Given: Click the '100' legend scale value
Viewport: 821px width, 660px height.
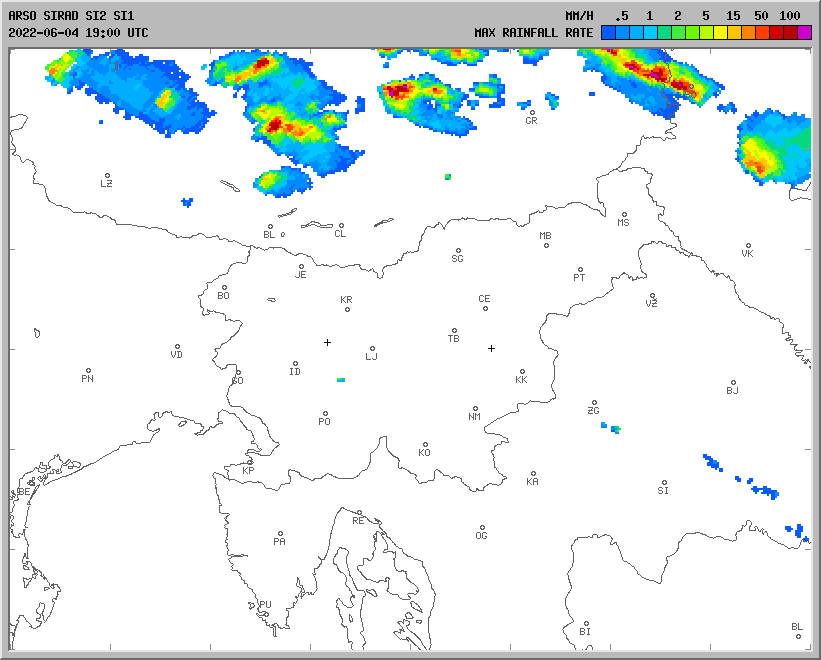Looking at the screenshot, I should coord(789,16).
